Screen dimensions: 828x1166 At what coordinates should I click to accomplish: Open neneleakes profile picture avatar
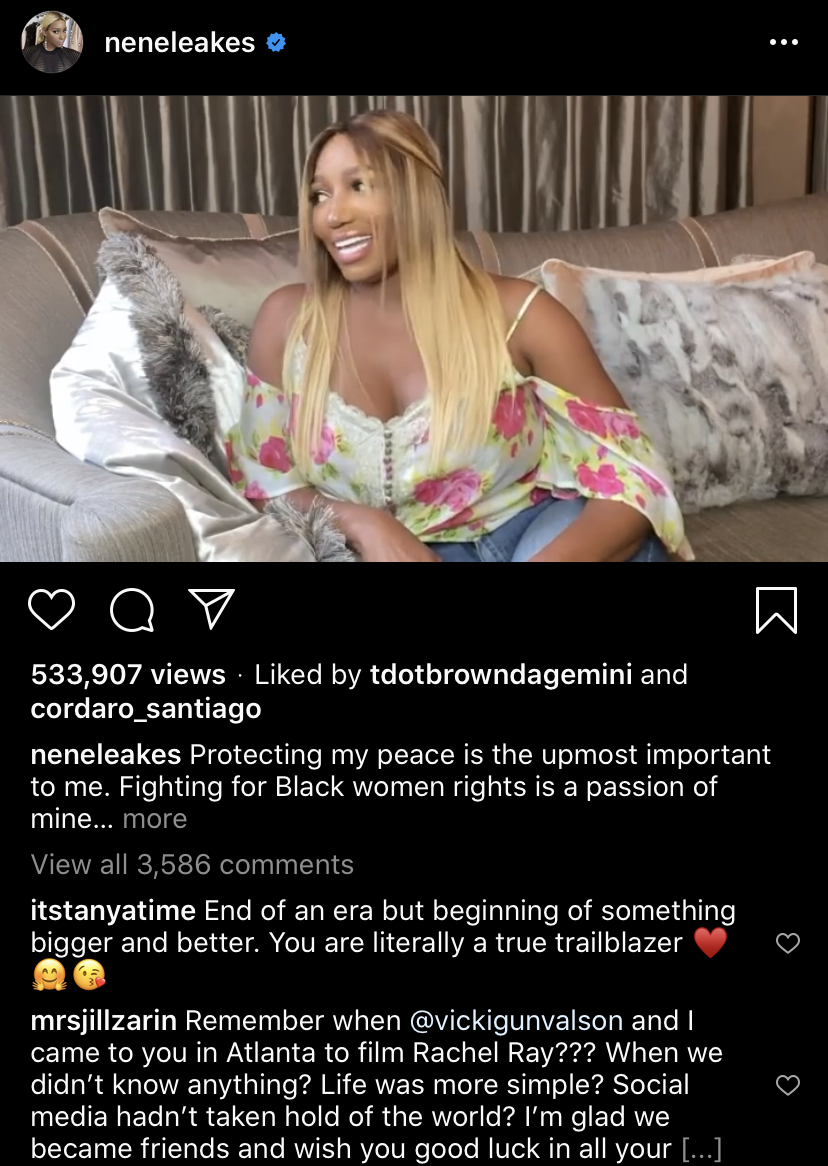pos(51,42)
